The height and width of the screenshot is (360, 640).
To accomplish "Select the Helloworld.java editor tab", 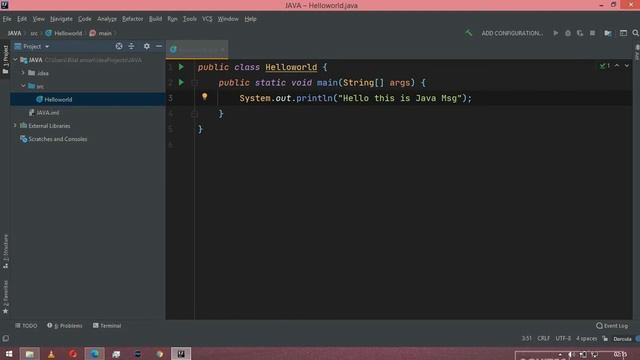I will (x=198, y=49).
